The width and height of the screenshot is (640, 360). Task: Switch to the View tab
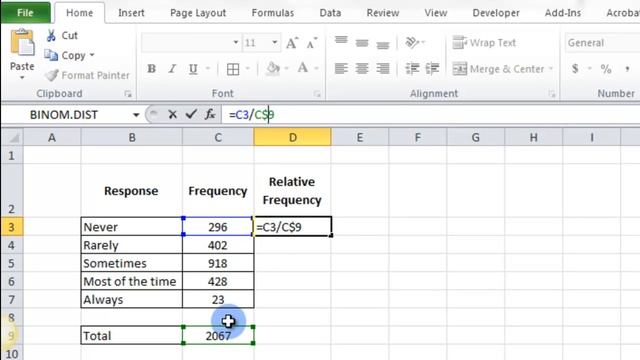436,13
